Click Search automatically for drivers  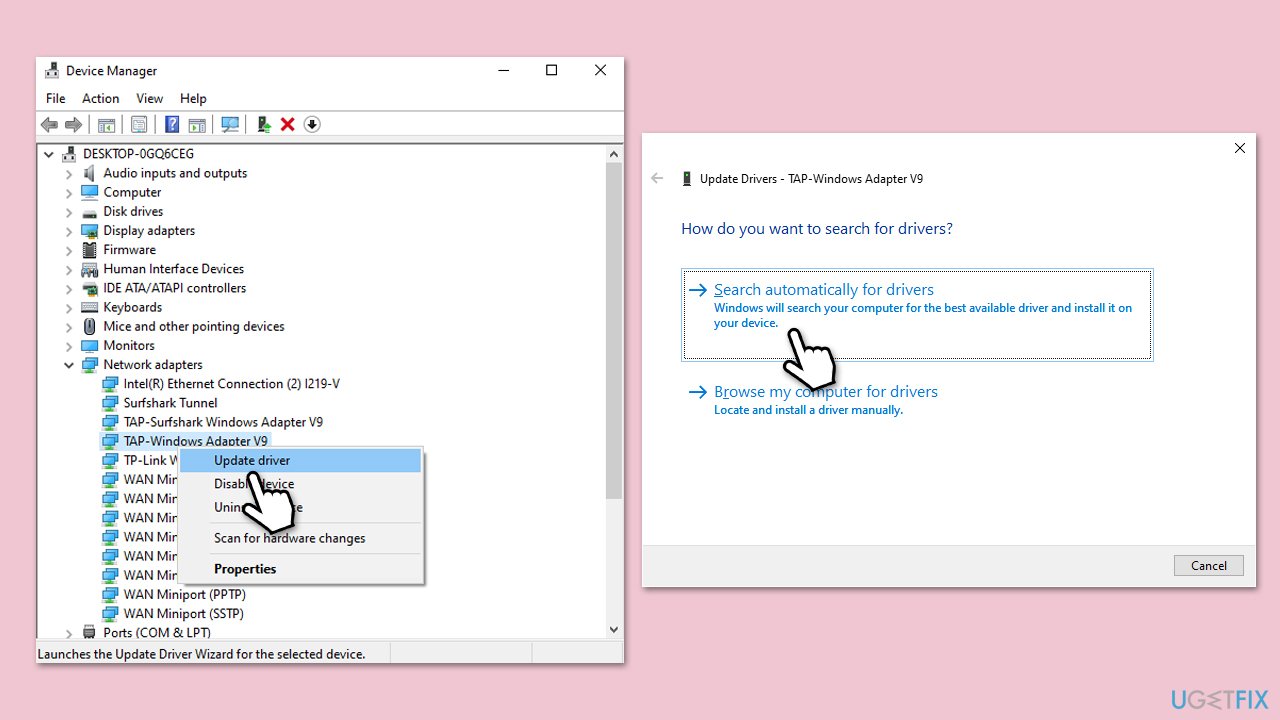click(917, 314)
